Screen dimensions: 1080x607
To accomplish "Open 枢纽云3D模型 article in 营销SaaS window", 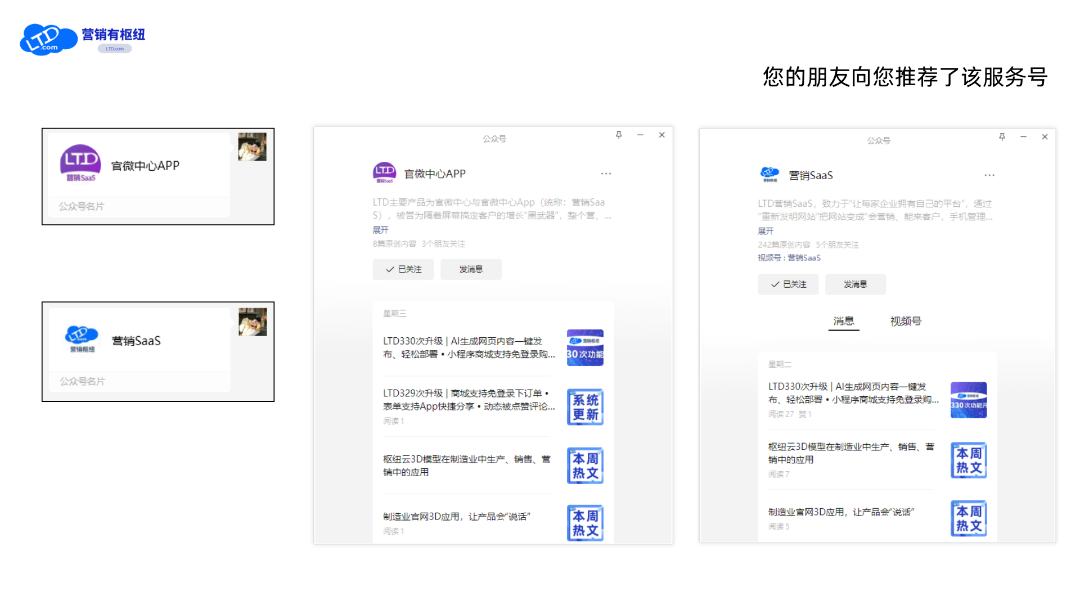I will [851, 453].
